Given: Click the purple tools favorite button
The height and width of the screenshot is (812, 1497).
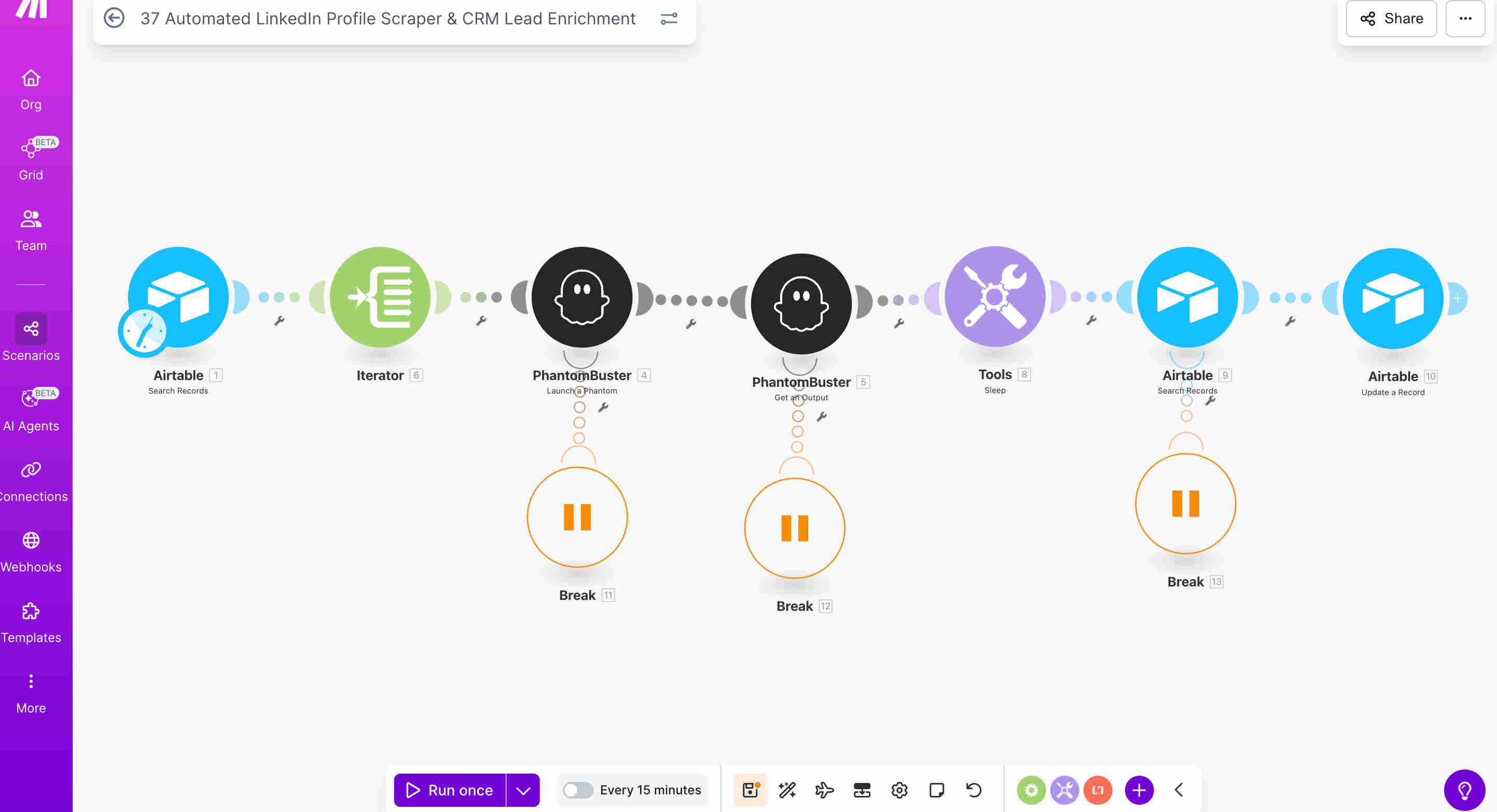Looking at the screenshot, I should 1064,790.
